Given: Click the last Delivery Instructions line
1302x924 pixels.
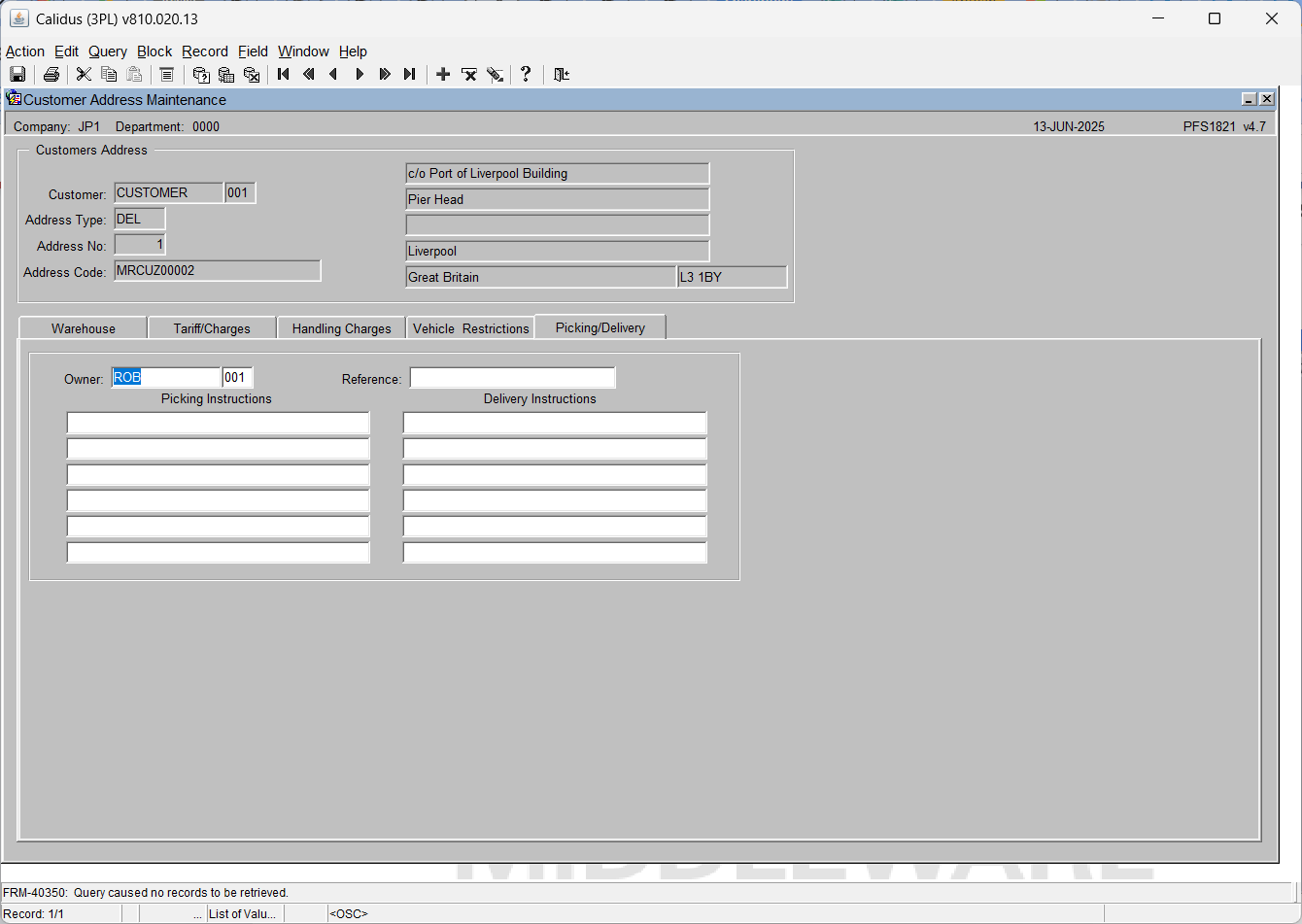Looking at the screenshot, I should (555, 552).
